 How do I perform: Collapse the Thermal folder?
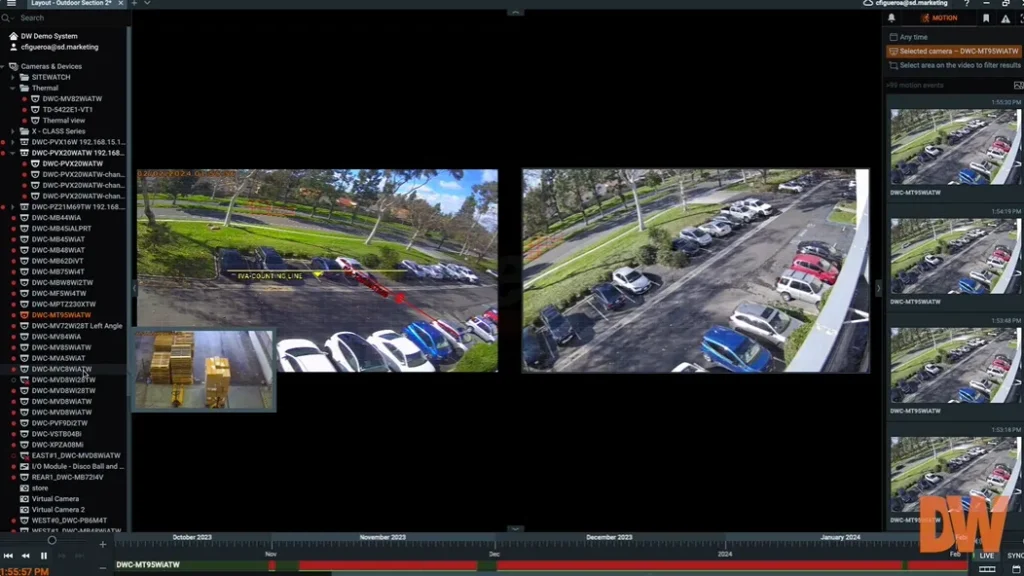12,88
